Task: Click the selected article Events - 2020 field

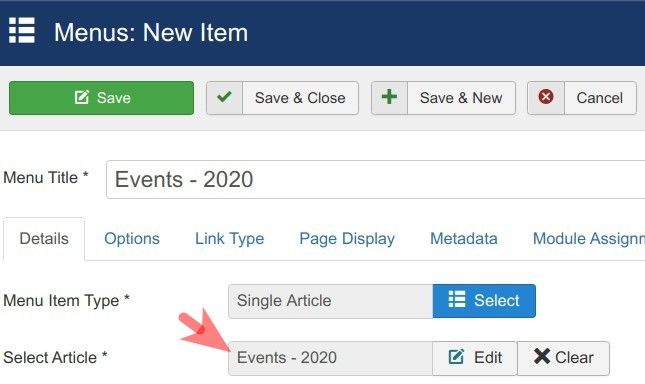Action: (330, 358)
